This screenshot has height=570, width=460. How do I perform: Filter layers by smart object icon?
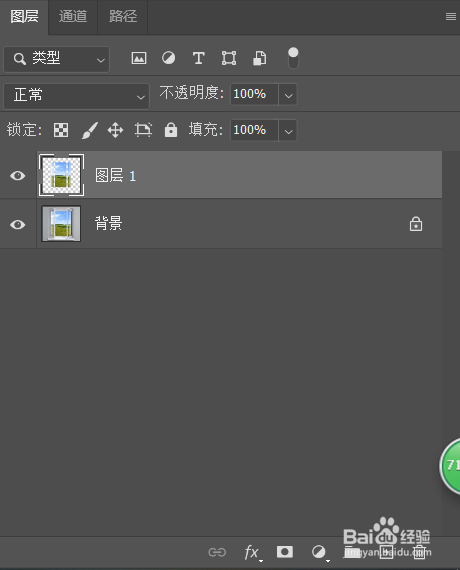(260, 58)
